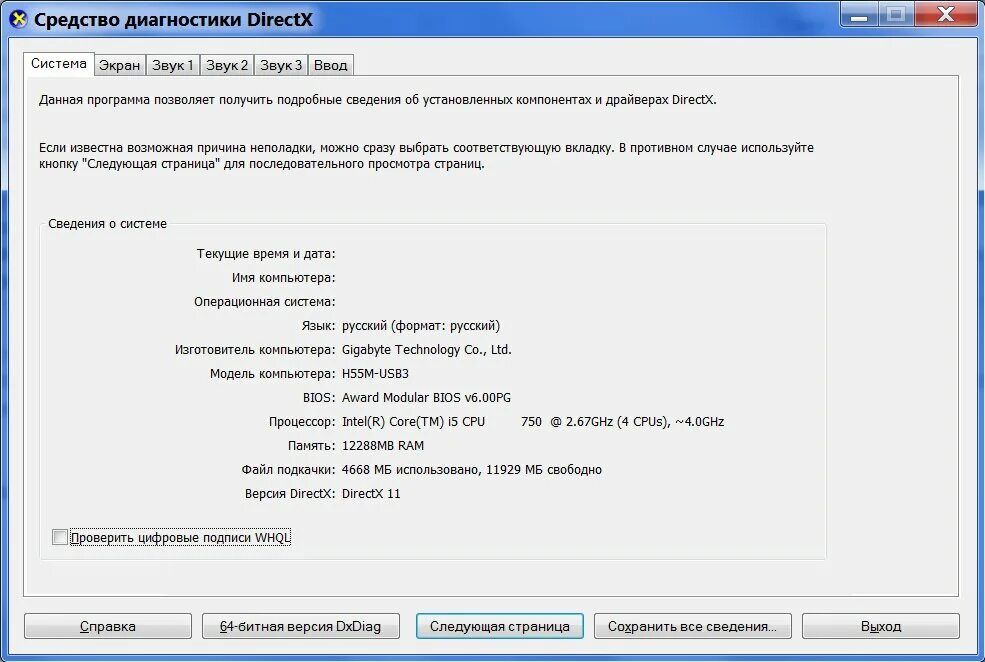Click the DirectX icon in title bar

tap(19, 19)
